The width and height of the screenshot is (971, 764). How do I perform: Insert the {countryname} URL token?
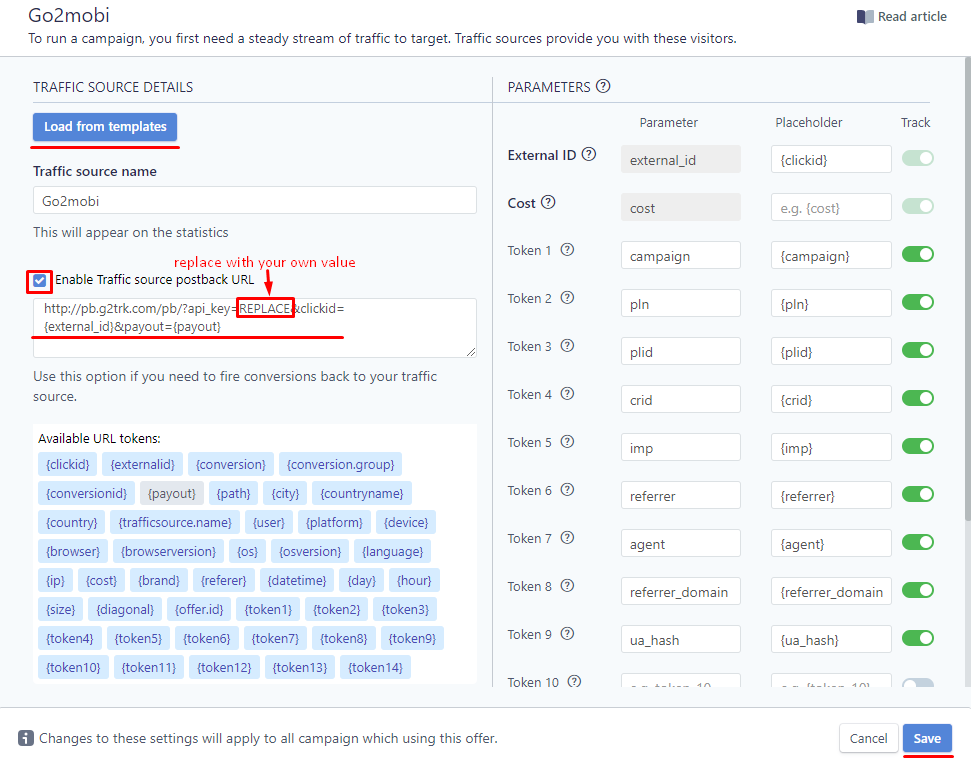[362, 493]
